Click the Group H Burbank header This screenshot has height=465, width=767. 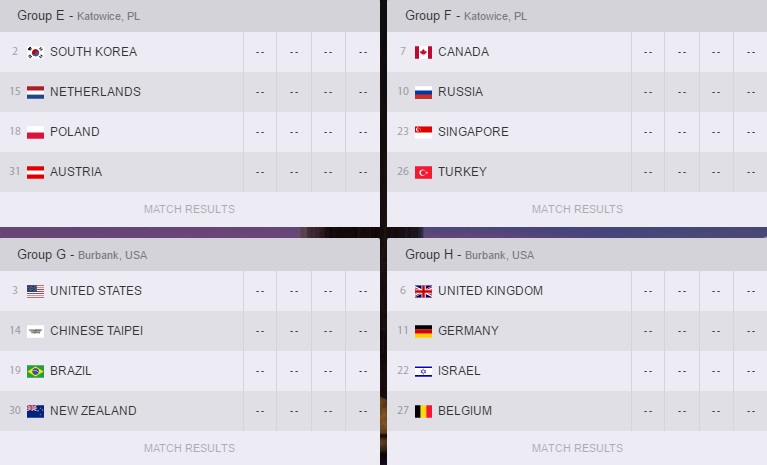click(x=469, y=255)
